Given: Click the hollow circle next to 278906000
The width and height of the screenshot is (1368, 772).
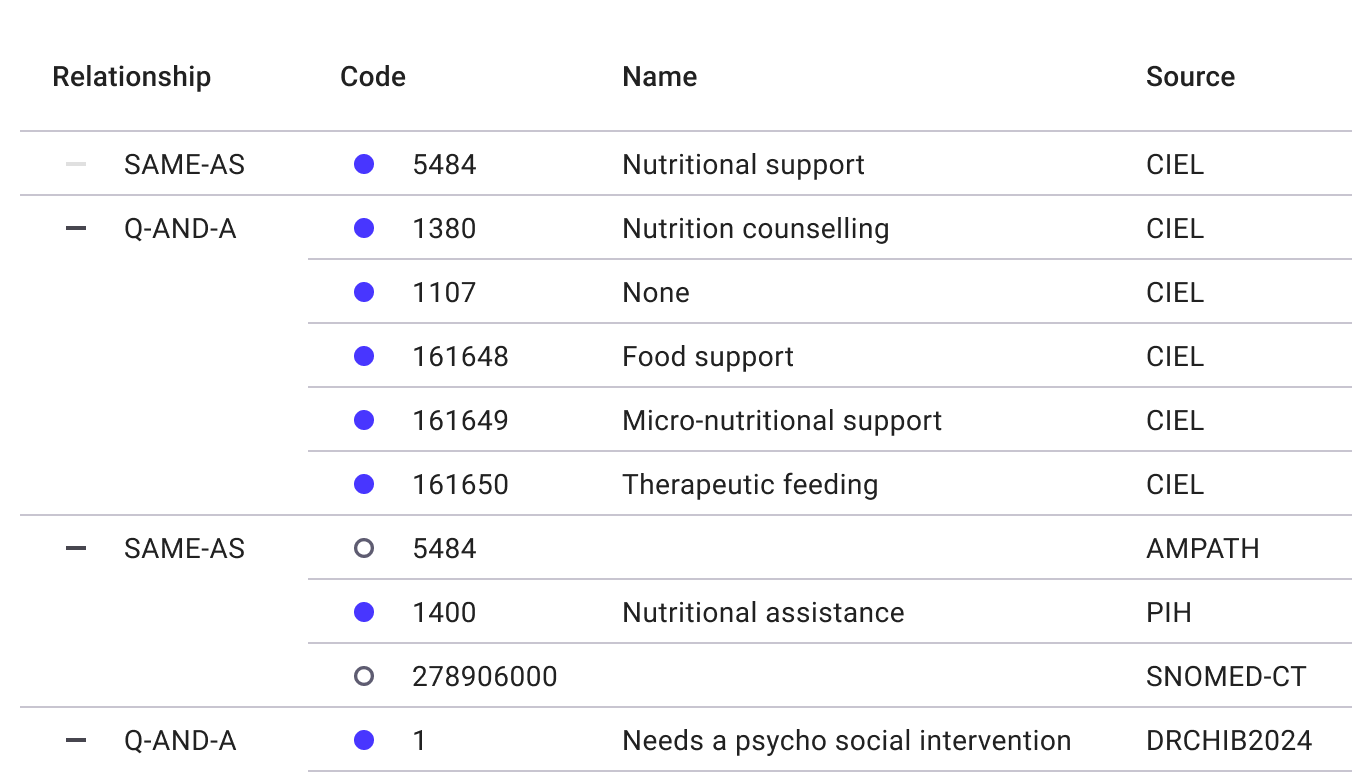Looking at the screenshot, I should 364,676.
